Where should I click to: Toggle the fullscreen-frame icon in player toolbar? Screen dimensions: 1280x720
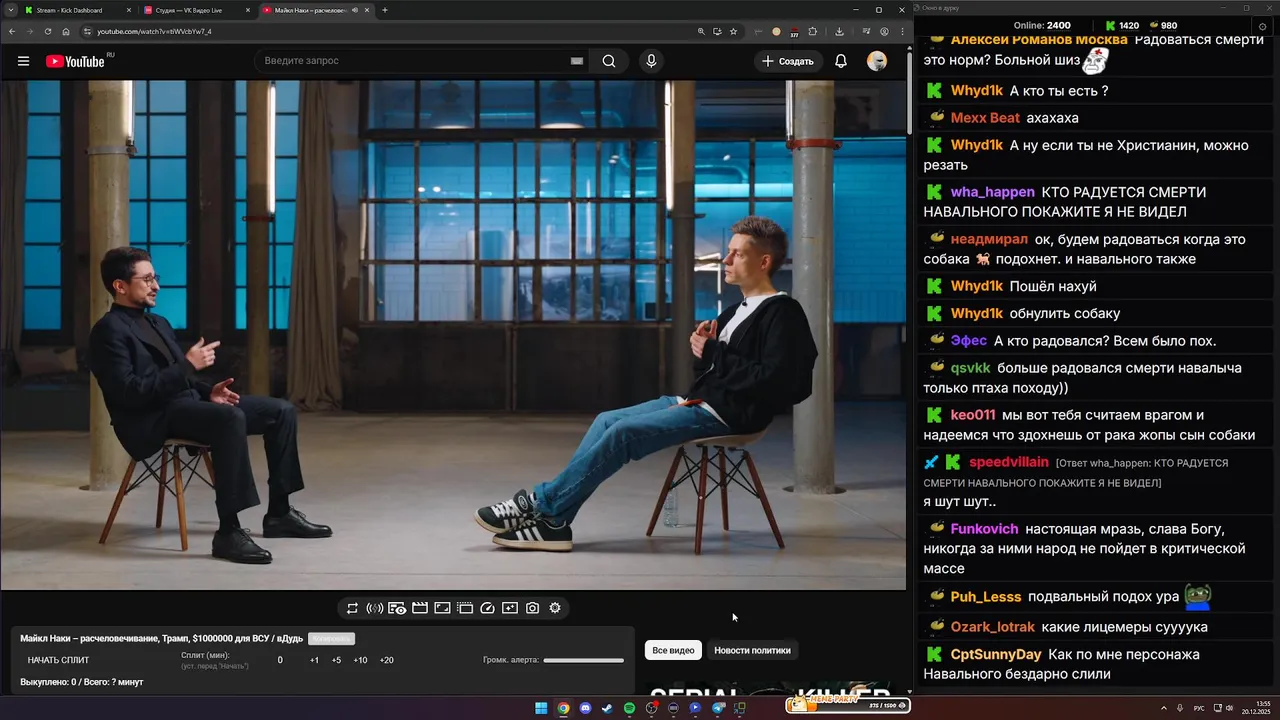pos(442,608)
